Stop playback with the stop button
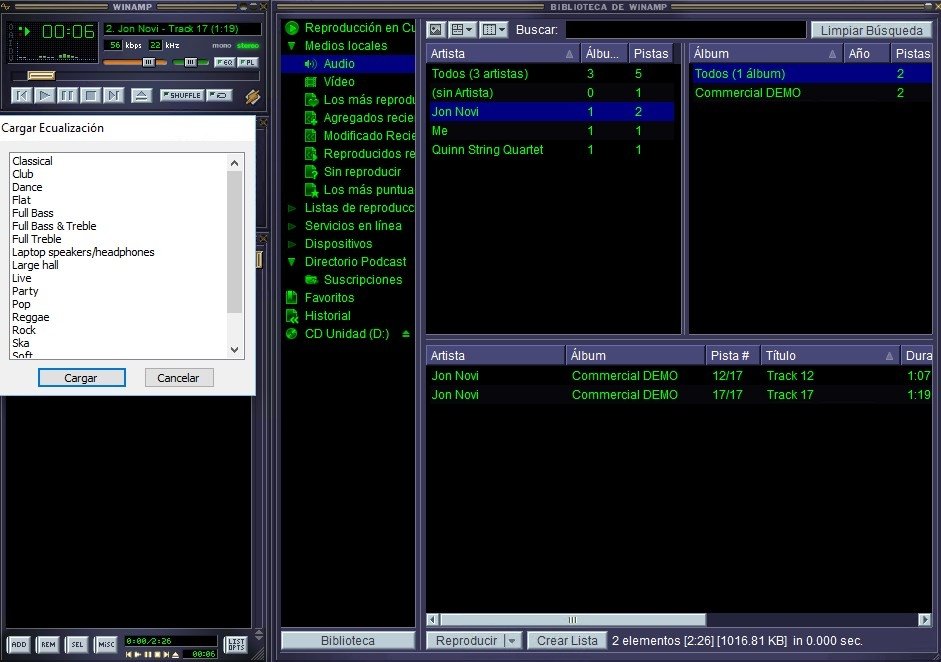Viewport: 941px width, 662px height. 91,95
